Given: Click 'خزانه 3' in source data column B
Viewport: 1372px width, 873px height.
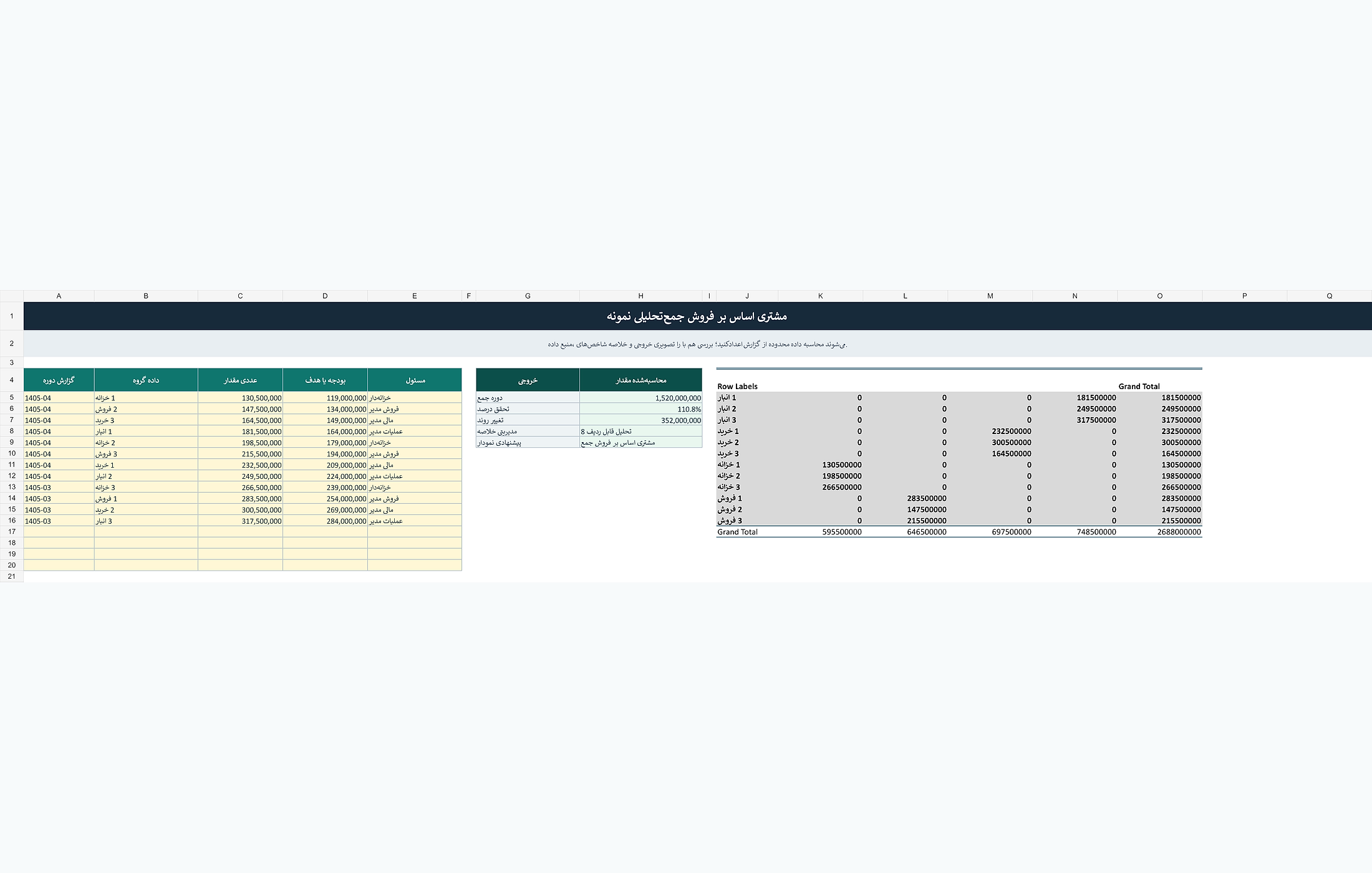Looking at the screenshot, I should pos(146,488).
